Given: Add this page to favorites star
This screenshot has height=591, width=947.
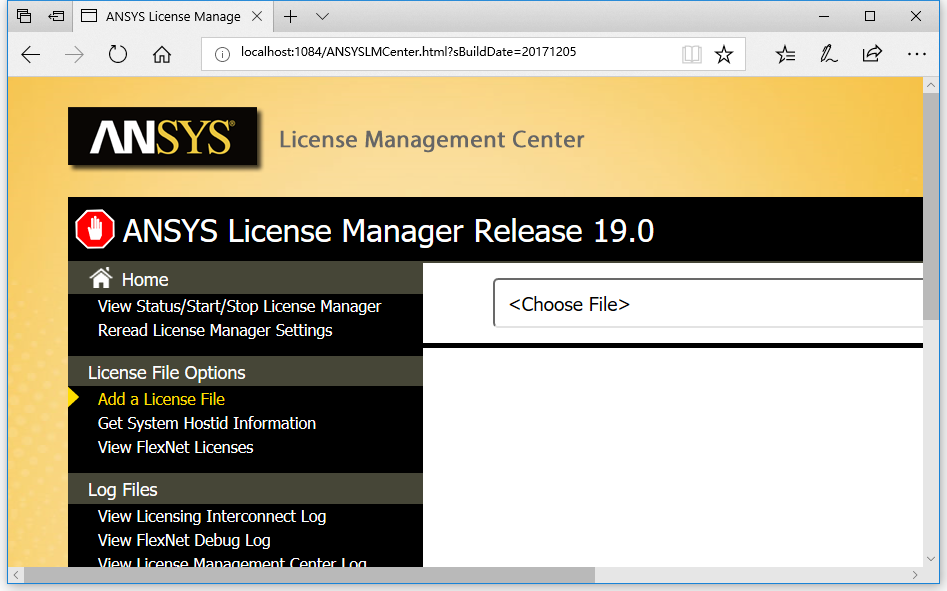Looking at the screenshot, I should [724, 54].
